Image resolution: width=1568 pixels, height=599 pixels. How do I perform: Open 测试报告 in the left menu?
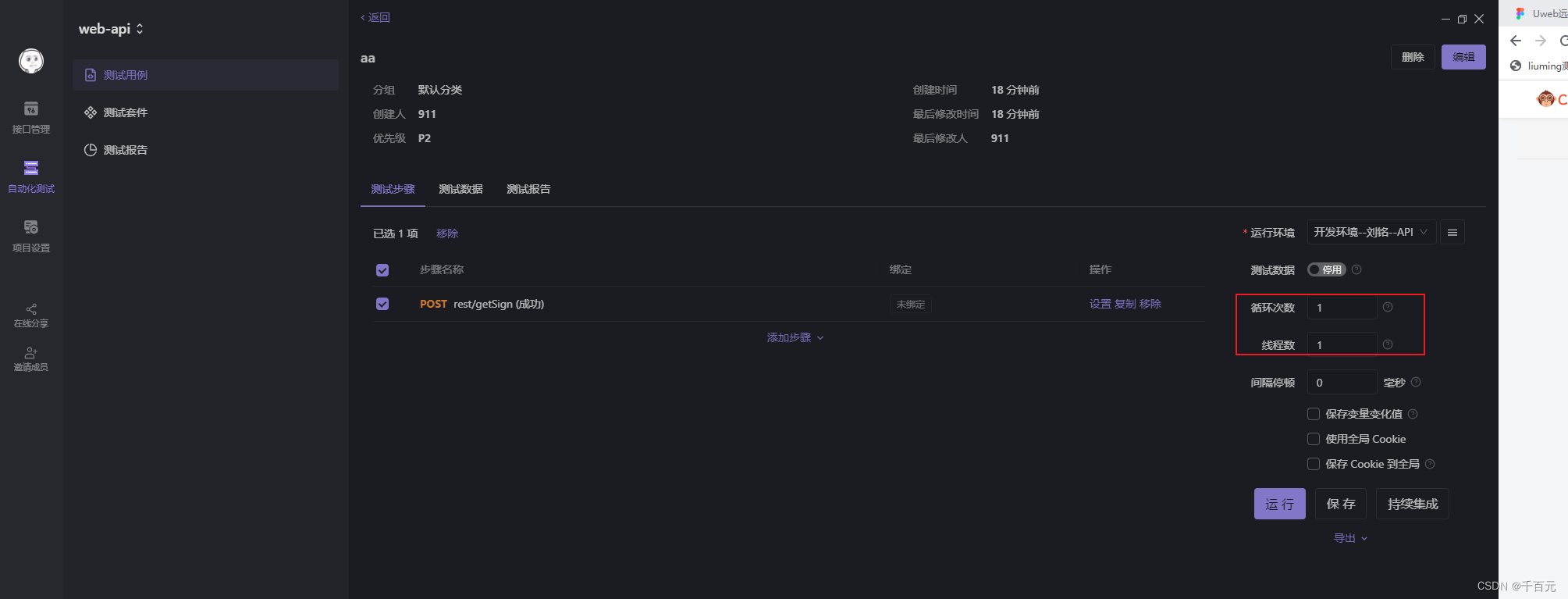205,150
